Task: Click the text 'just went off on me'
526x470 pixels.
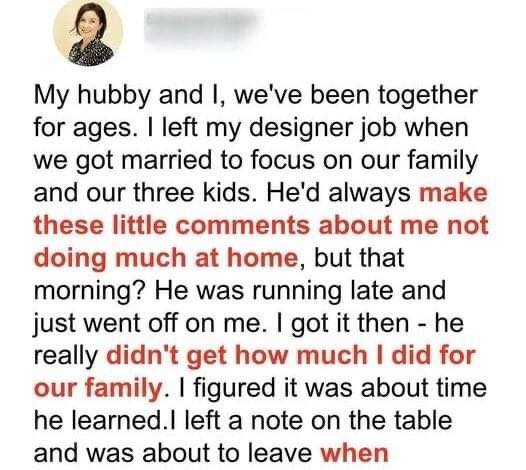Action: [x=147, y=323]
